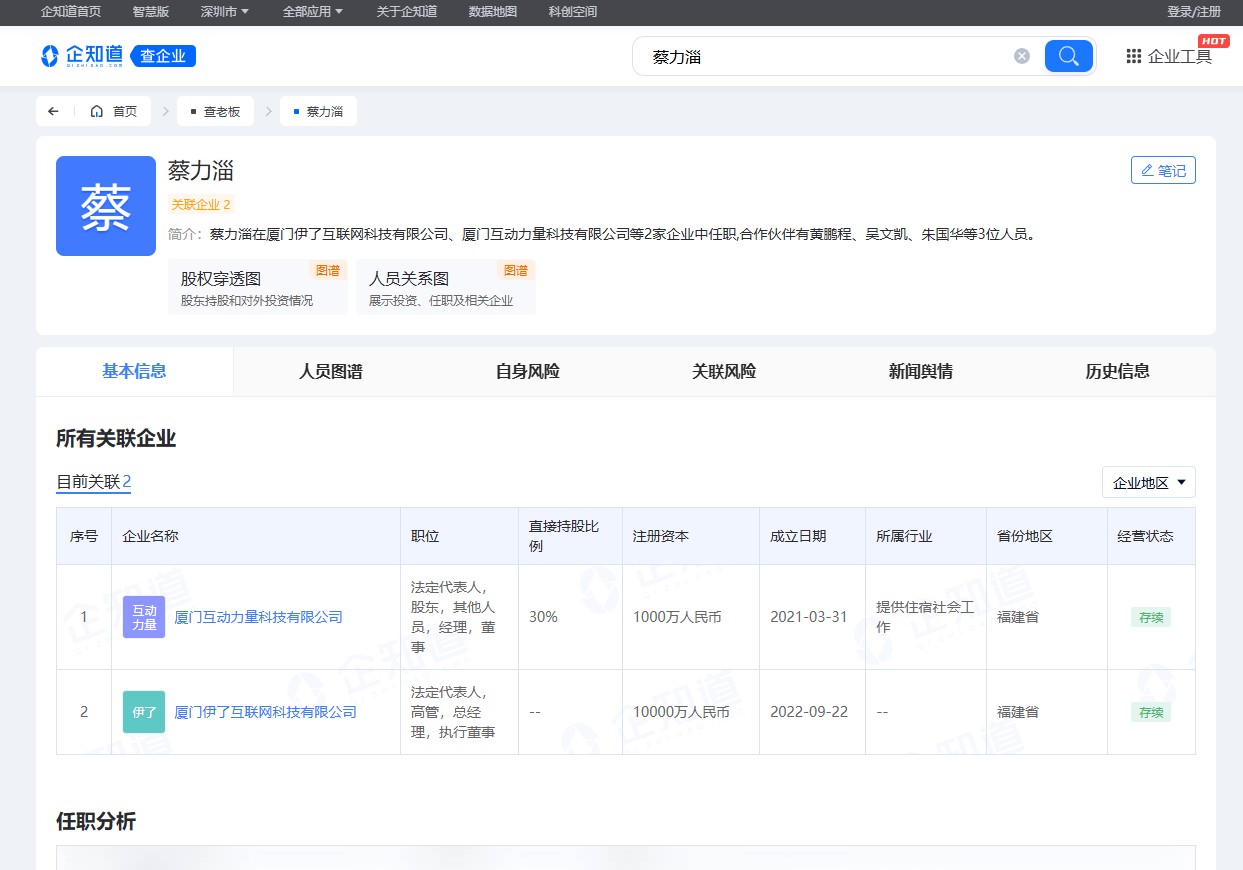Click the back arrow in breadcrumb
The image size is (1243, 870).
(53, 111)
